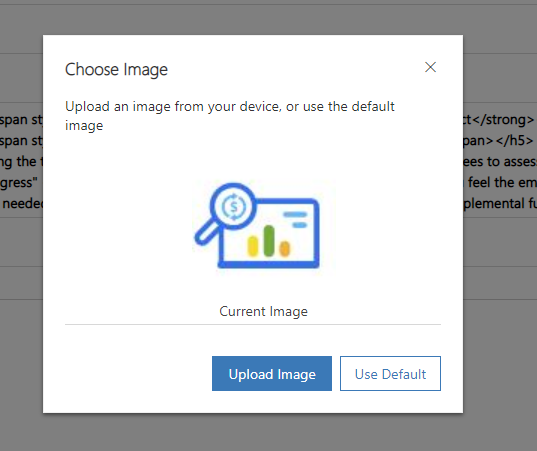Click the upload instructions description text
The image size is (537, 451).
tap(230, 116)
